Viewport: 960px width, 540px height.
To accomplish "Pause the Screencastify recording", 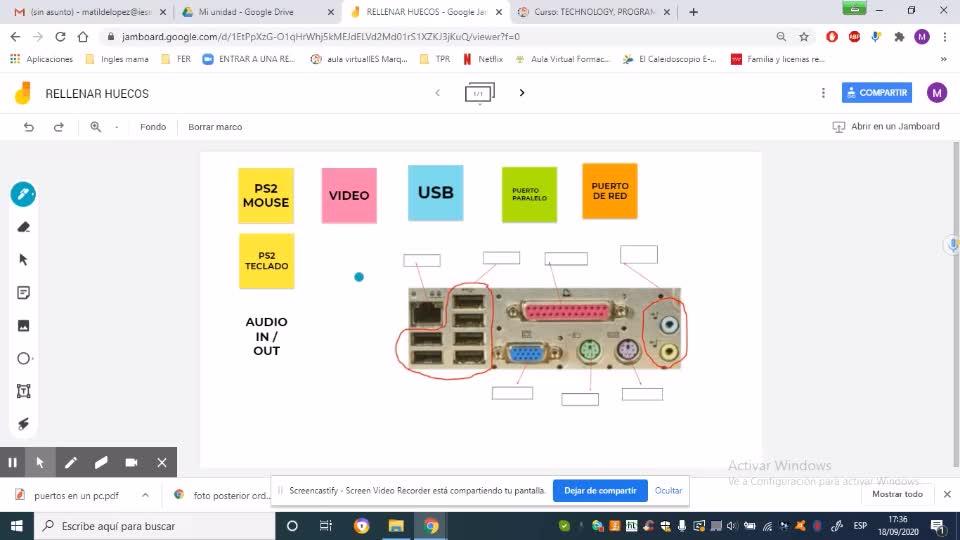I will coord(12,463).
